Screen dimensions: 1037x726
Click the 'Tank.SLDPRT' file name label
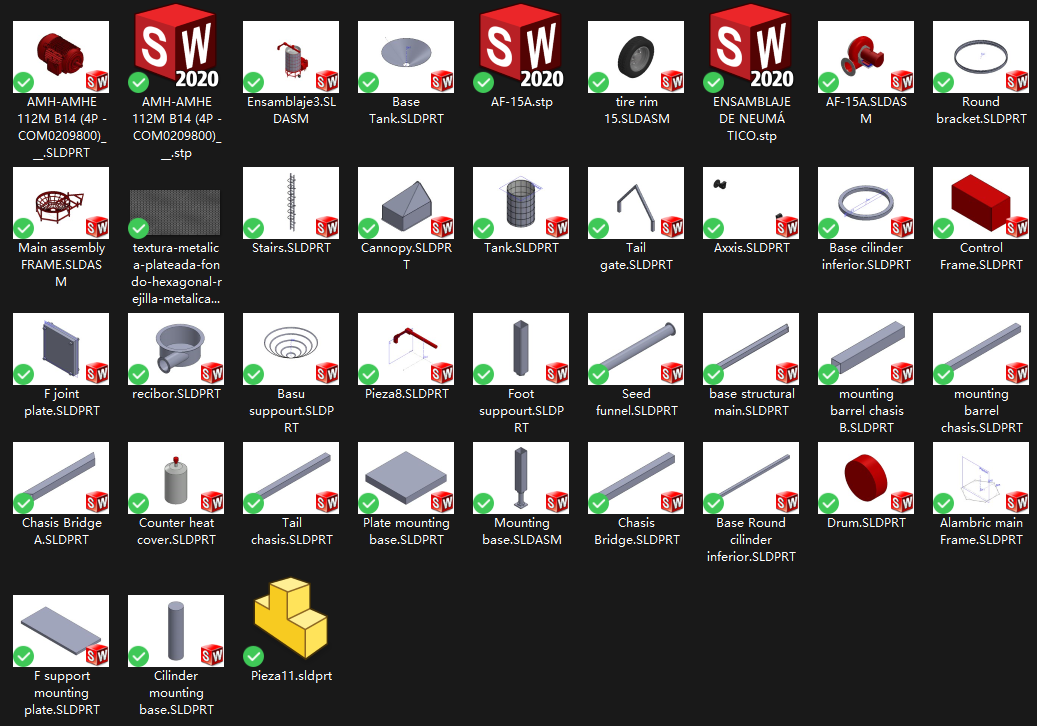[x=521, y=247]
